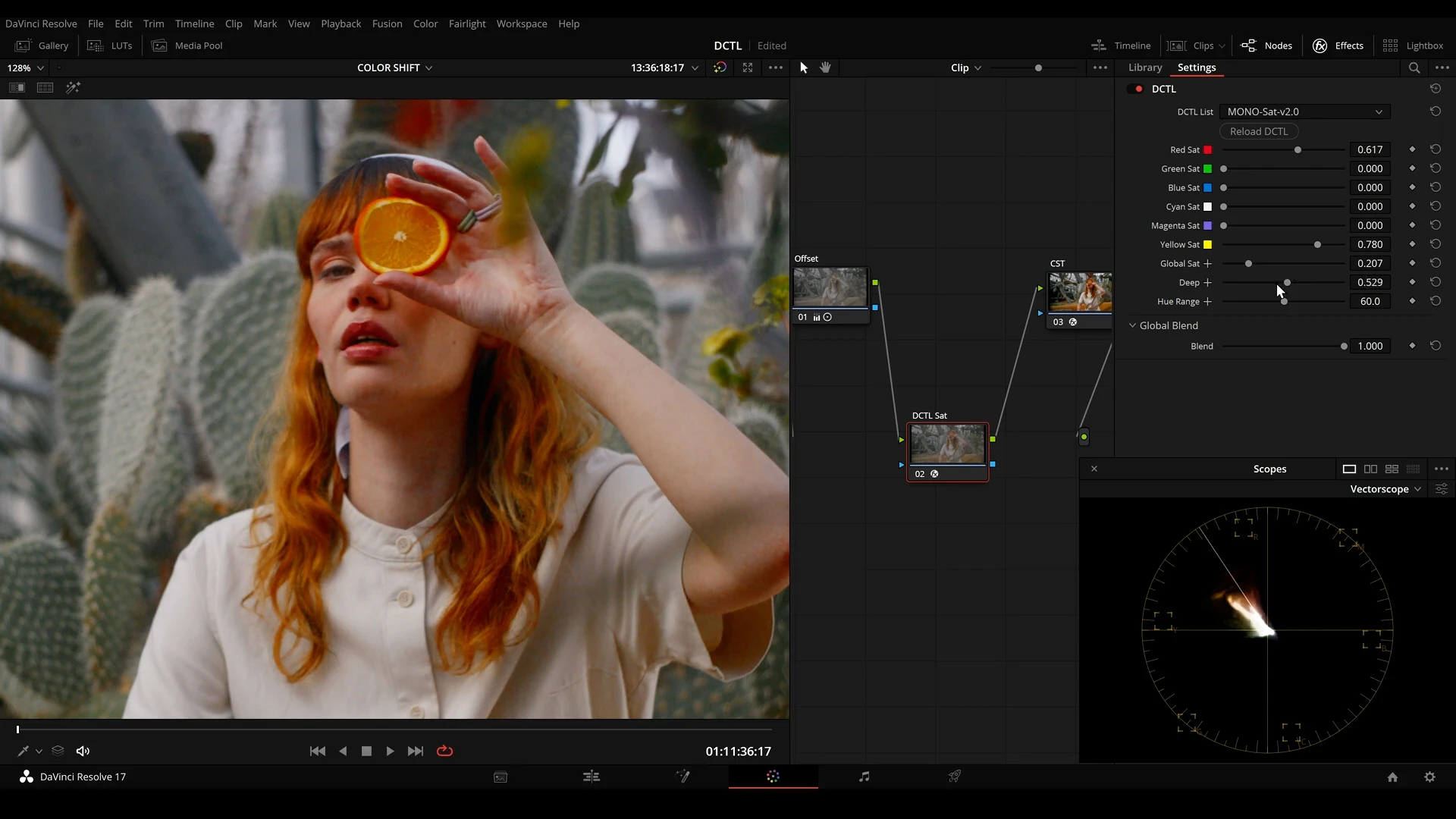Screen dimensions: 1456x819
Task: Open the Fairlight page icon
Action: tap(864, 777)
